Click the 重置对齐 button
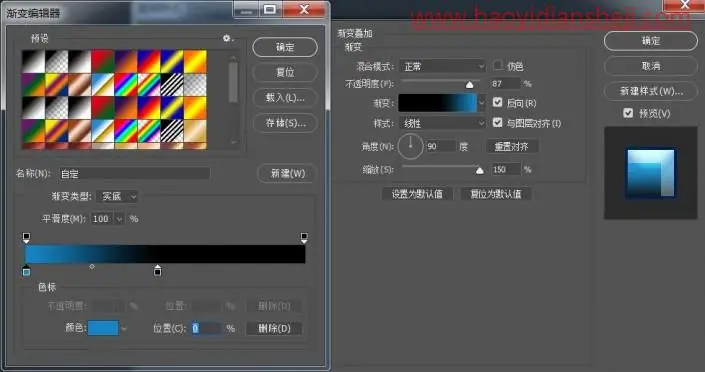 512,147
